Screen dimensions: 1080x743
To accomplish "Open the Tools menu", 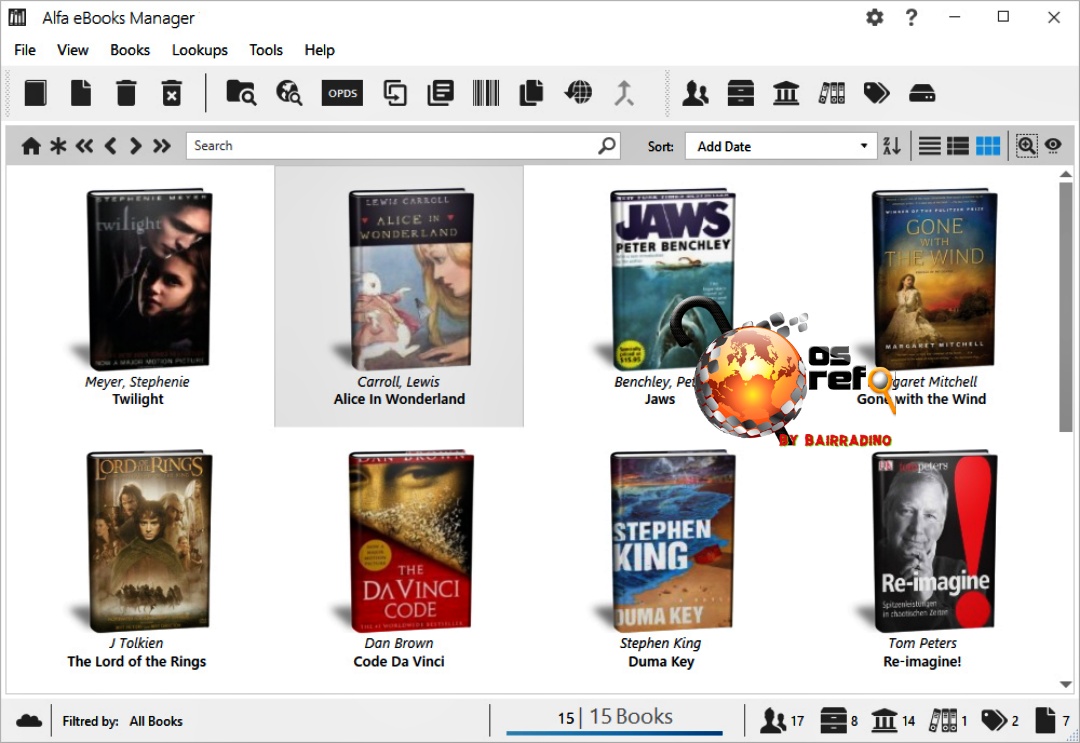I will pos(266,50).
